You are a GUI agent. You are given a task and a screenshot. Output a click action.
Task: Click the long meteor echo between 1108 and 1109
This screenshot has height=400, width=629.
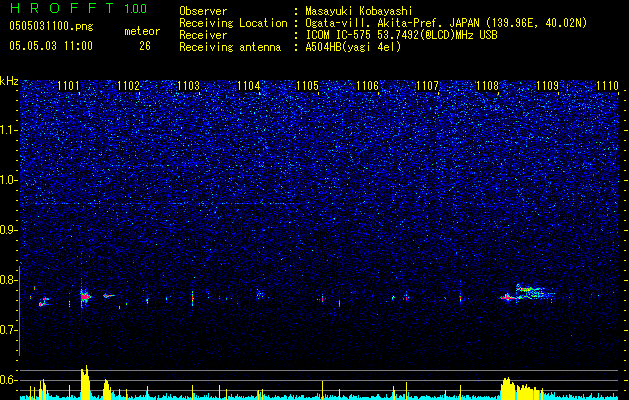[x=528, y=293]
